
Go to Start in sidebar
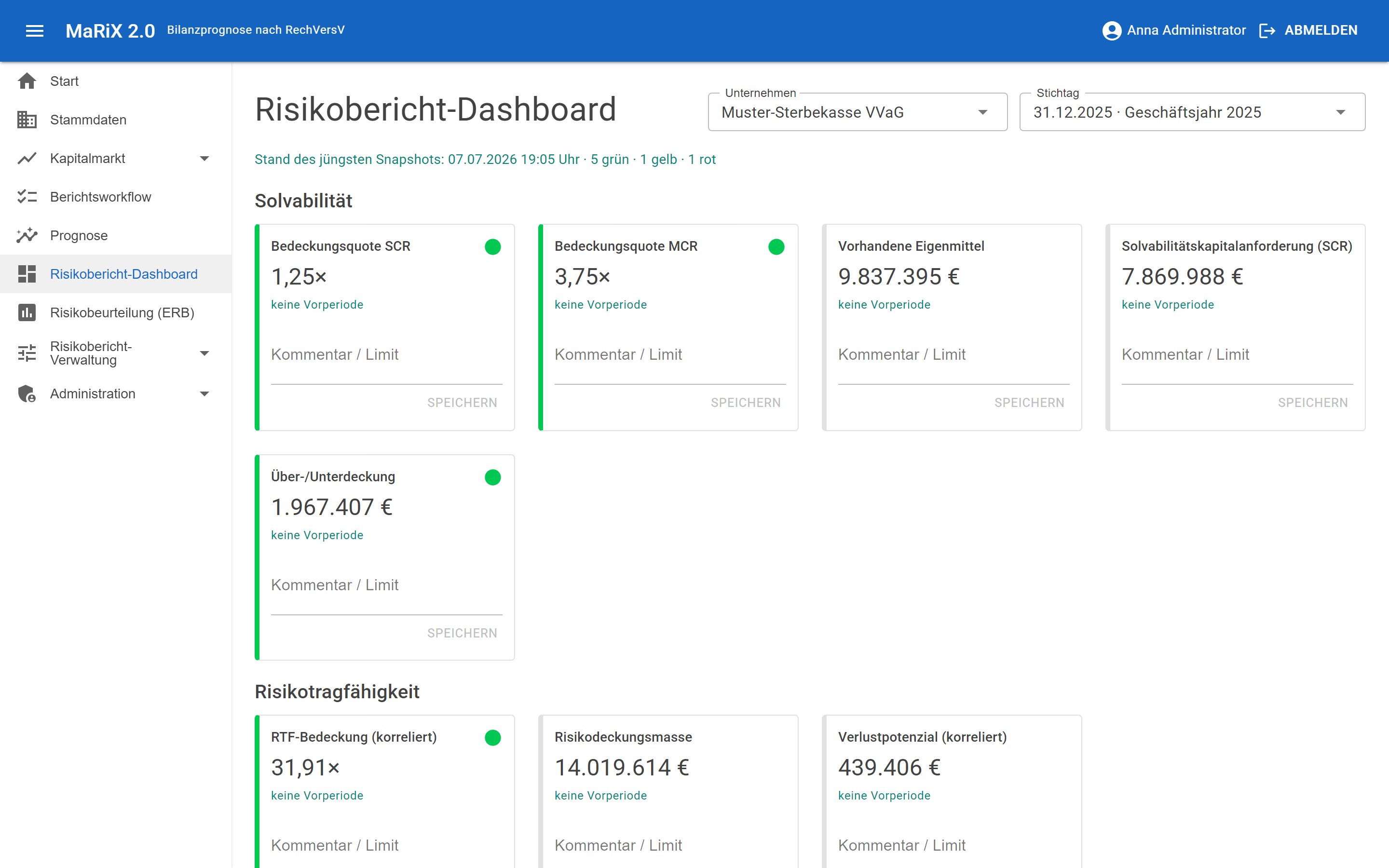[116, 81]
